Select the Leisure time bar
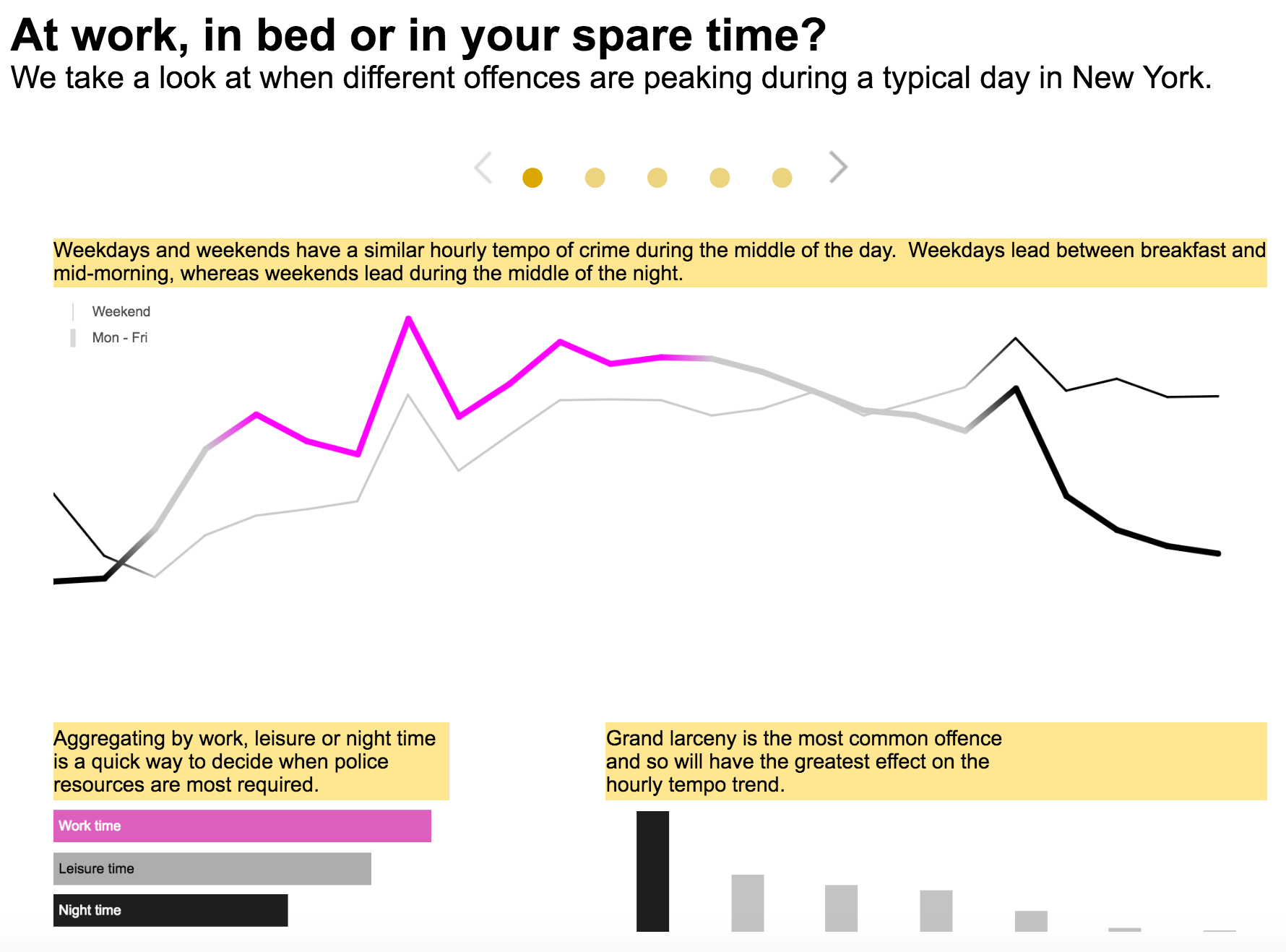The width and height of the screenshot is (1286, 952). (212, 868)
